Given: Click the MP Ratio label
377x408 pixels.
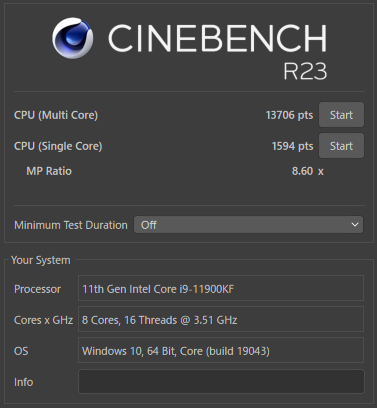Looking at the screenshot, I should (x=49, y=171).
